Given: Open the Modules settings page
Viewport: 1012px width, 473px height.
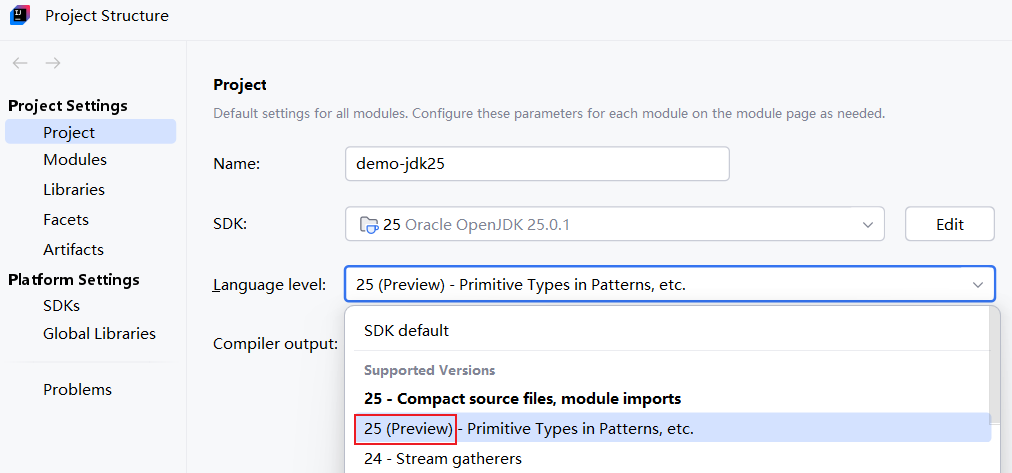Looking at the screenshot, I should click(75, 160).
